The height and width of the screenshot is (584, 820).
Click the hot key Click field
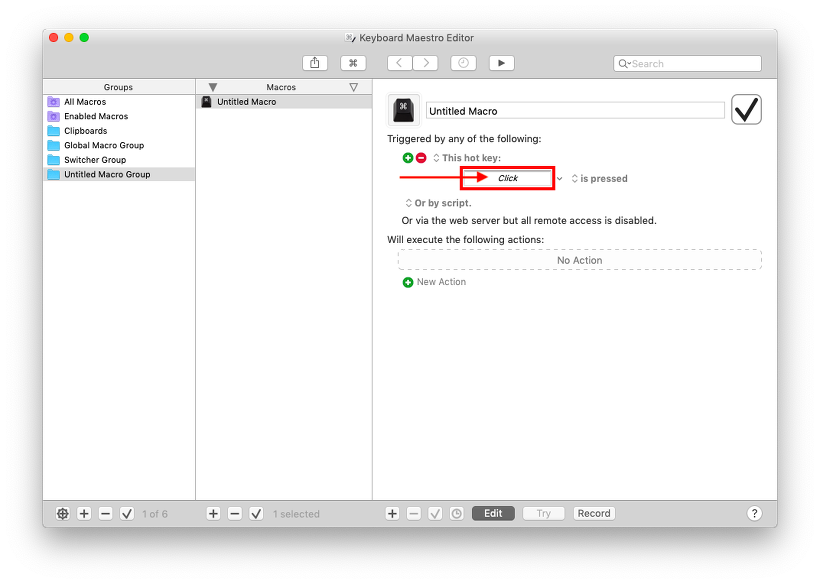pyautogui.click(x=507, y=178)
